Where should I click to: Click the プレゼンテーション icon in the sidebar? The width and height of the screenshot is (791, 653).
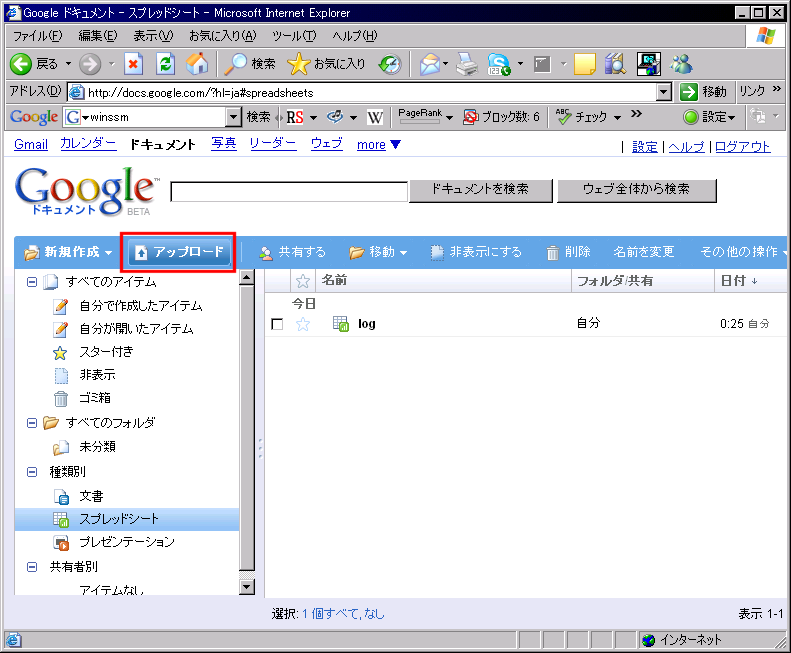click(x=61, y=542)
